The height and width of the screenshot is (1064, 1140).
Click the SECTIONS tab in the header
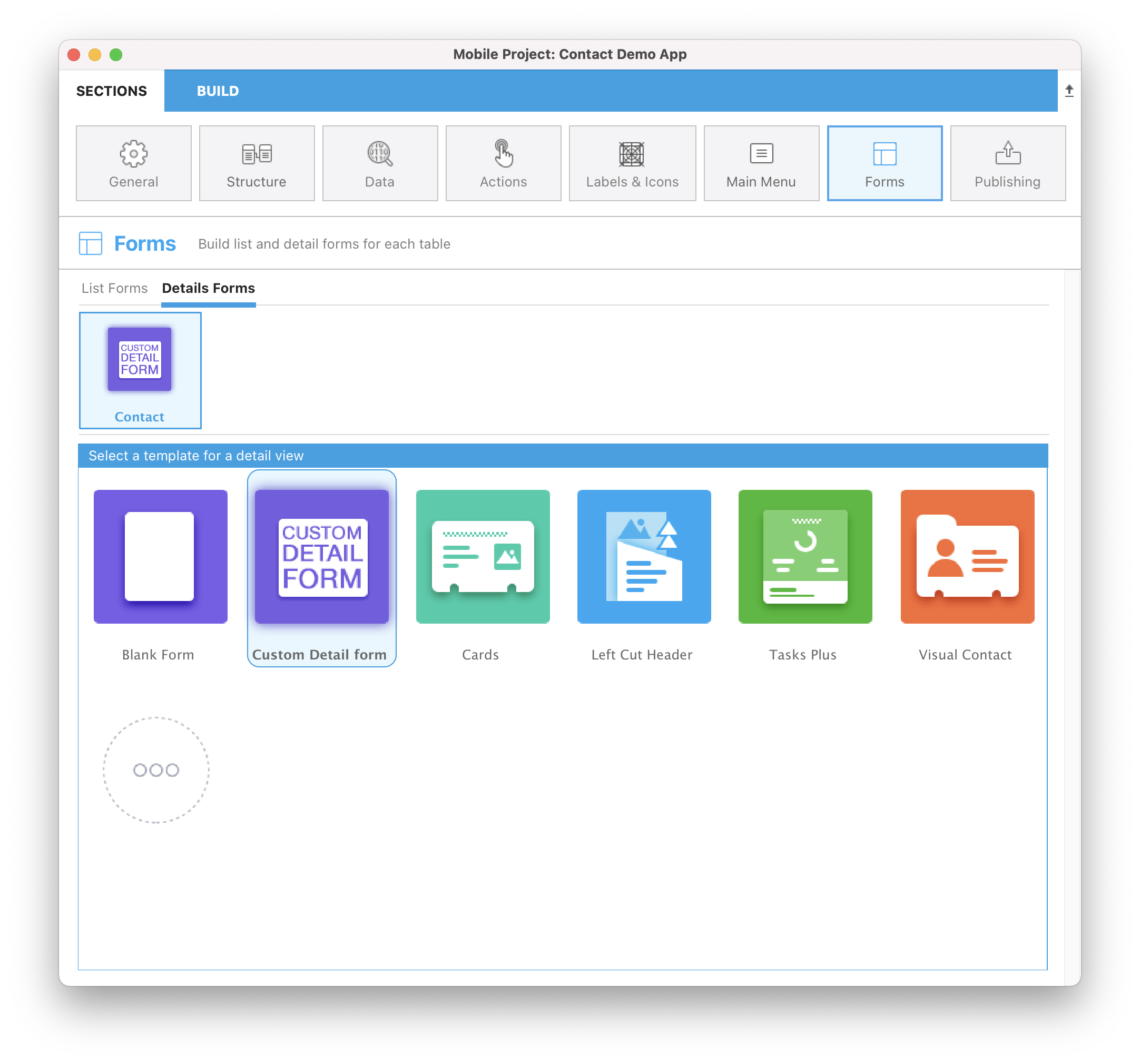point(113,91)
